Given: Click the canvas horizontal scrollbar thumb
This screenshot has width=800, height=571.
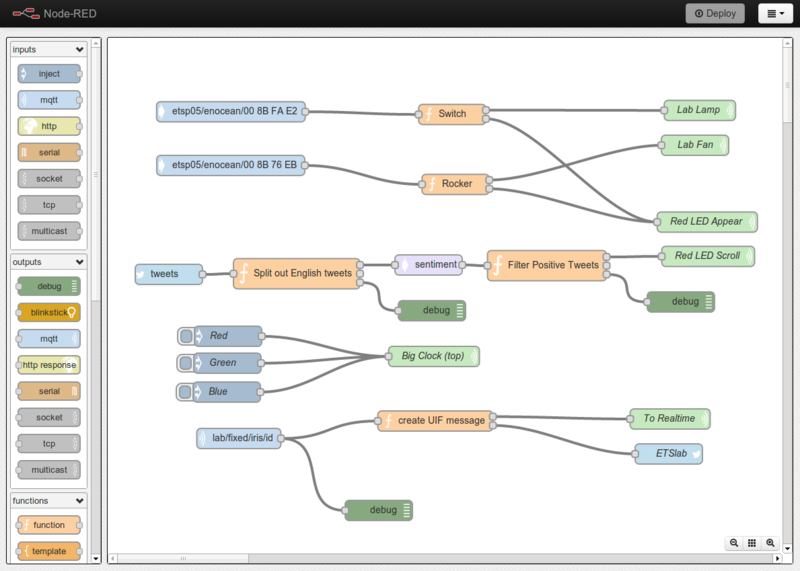Looking at the screenshot, I should [183, 558].
